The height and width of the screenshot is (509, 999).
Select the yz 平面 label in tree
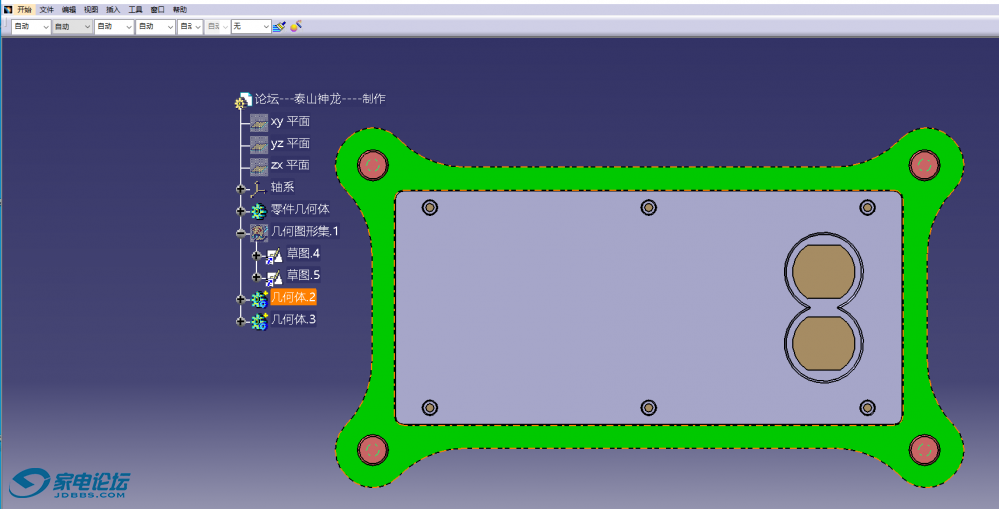click(x=290, y=144)
